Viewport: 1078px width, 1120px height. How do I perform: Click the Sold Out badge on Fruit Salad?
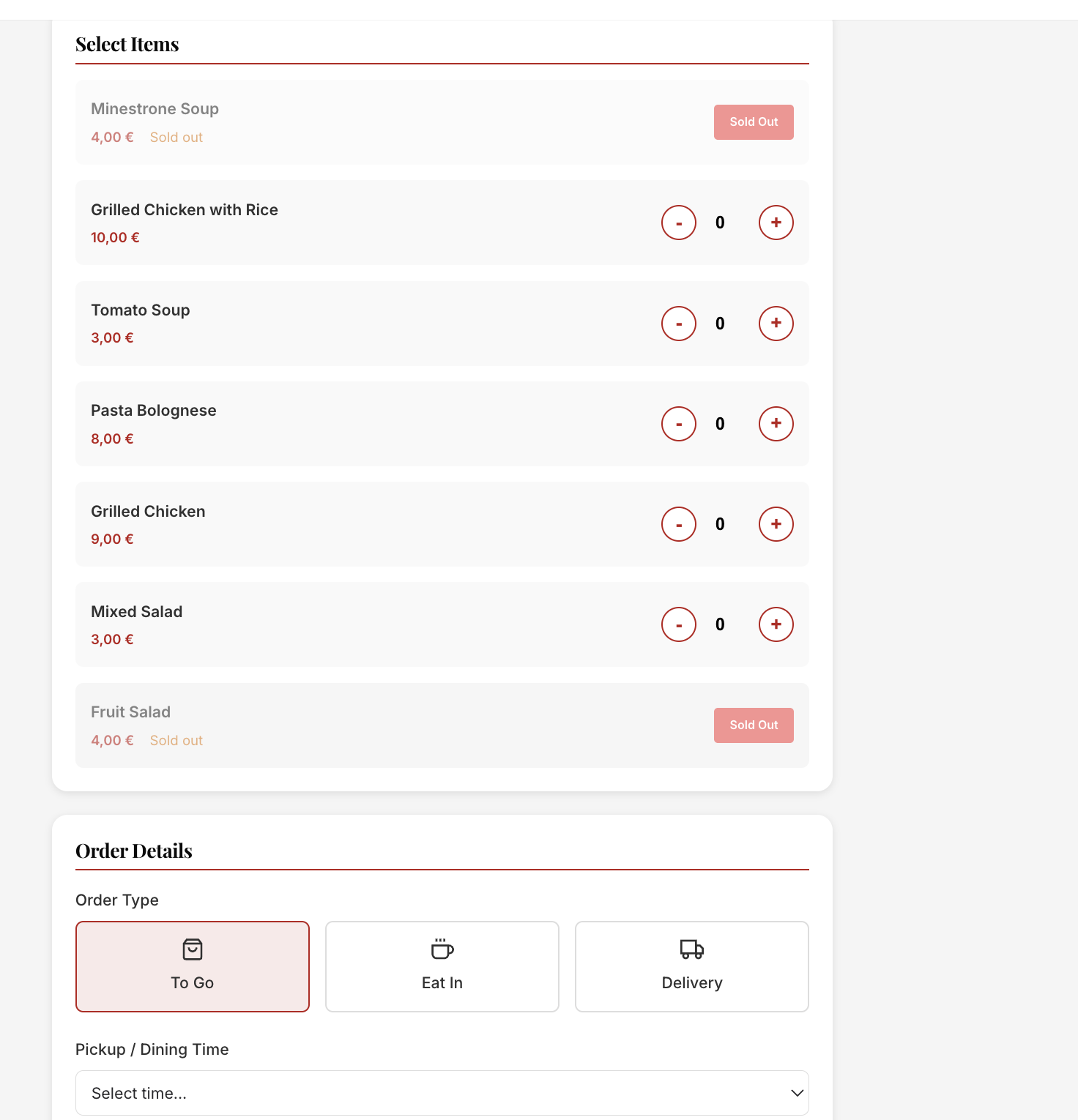(x=754, y=725)
